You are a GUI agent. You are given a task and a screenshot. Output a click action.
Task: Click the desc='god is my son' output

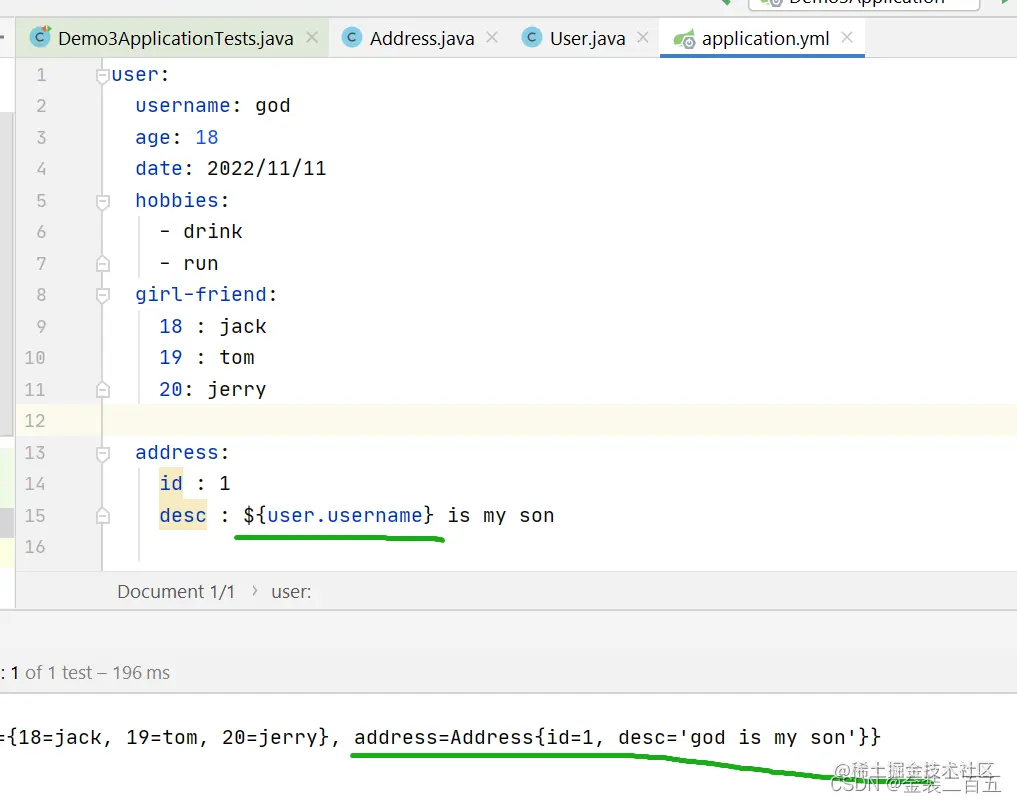737,737
